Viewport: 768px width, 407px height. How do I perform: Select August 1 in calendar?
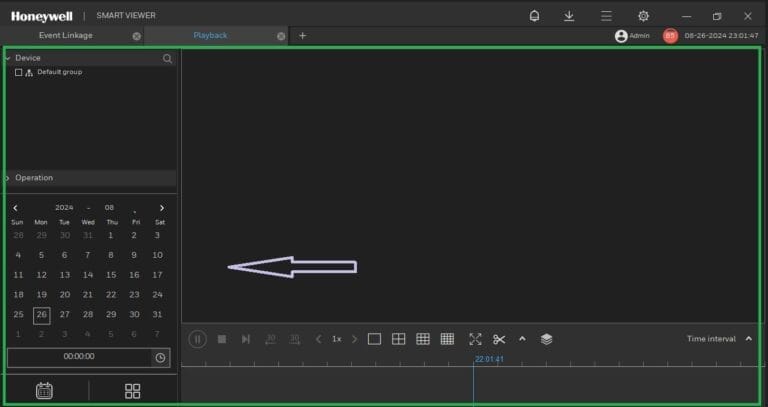[x=111, y=236]
